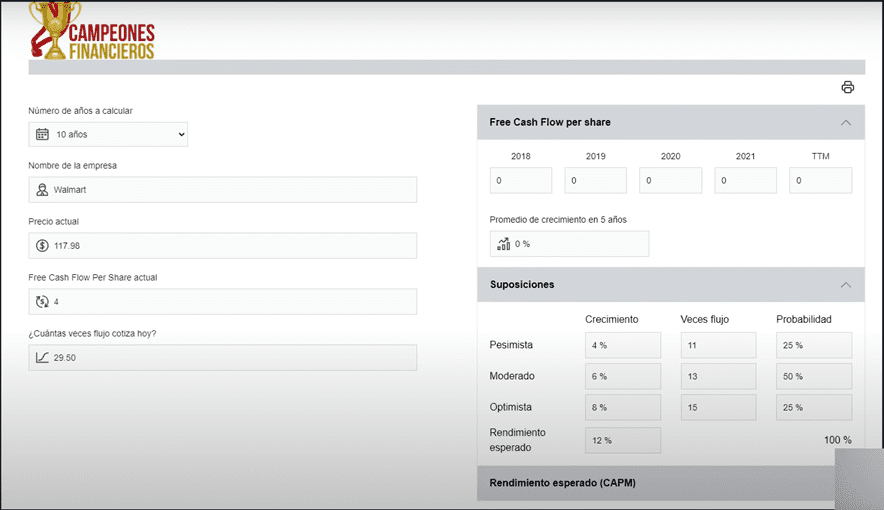Select the TTM cash flow input

coord(820,181)
